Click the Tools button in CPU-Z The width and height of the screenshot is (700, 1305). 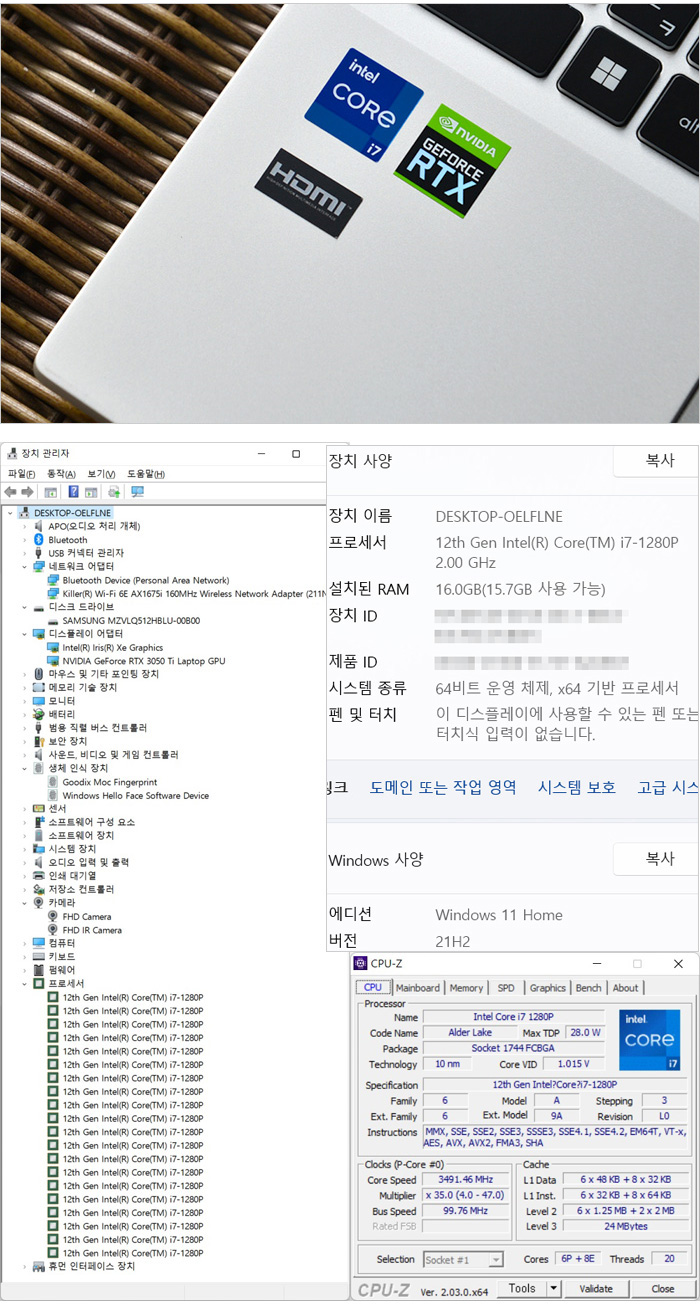(x=521, y=1288)
